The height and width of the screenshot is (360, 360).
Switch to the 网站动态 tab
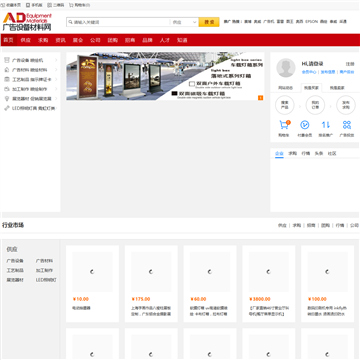coord(286,88)
